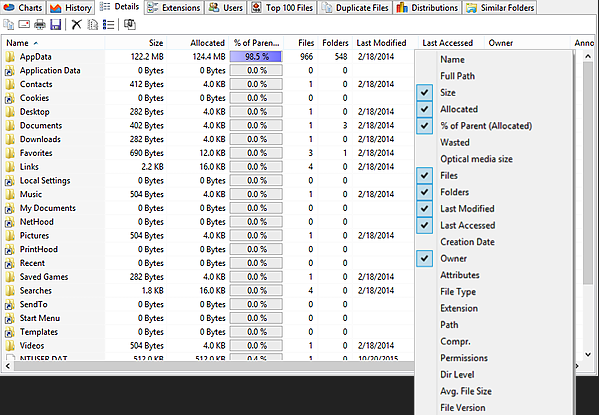The image size is (599, 415).
Task: Click the printer icon to print the list
Action: point(40,25)
